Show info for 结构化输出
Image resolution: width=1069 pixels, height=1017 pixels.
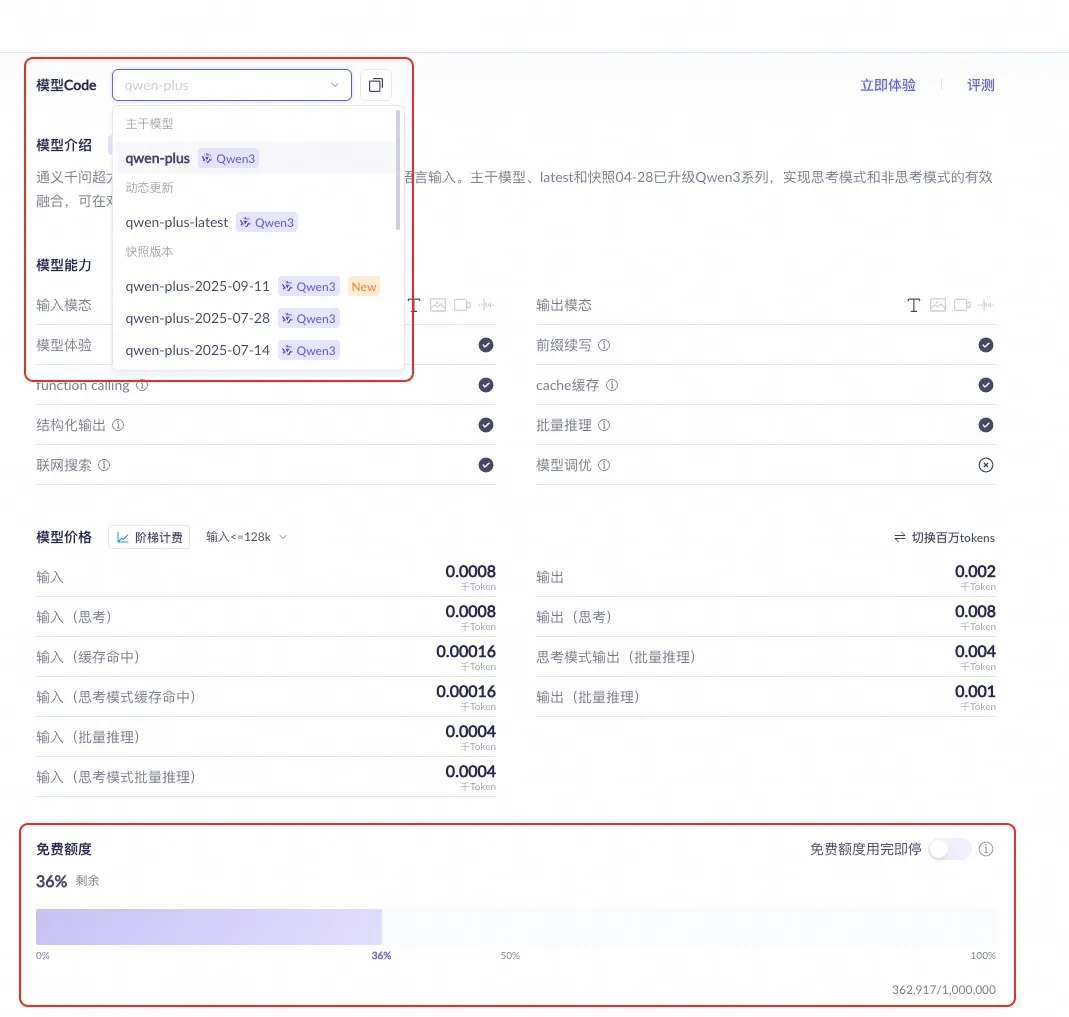[118, 425]
